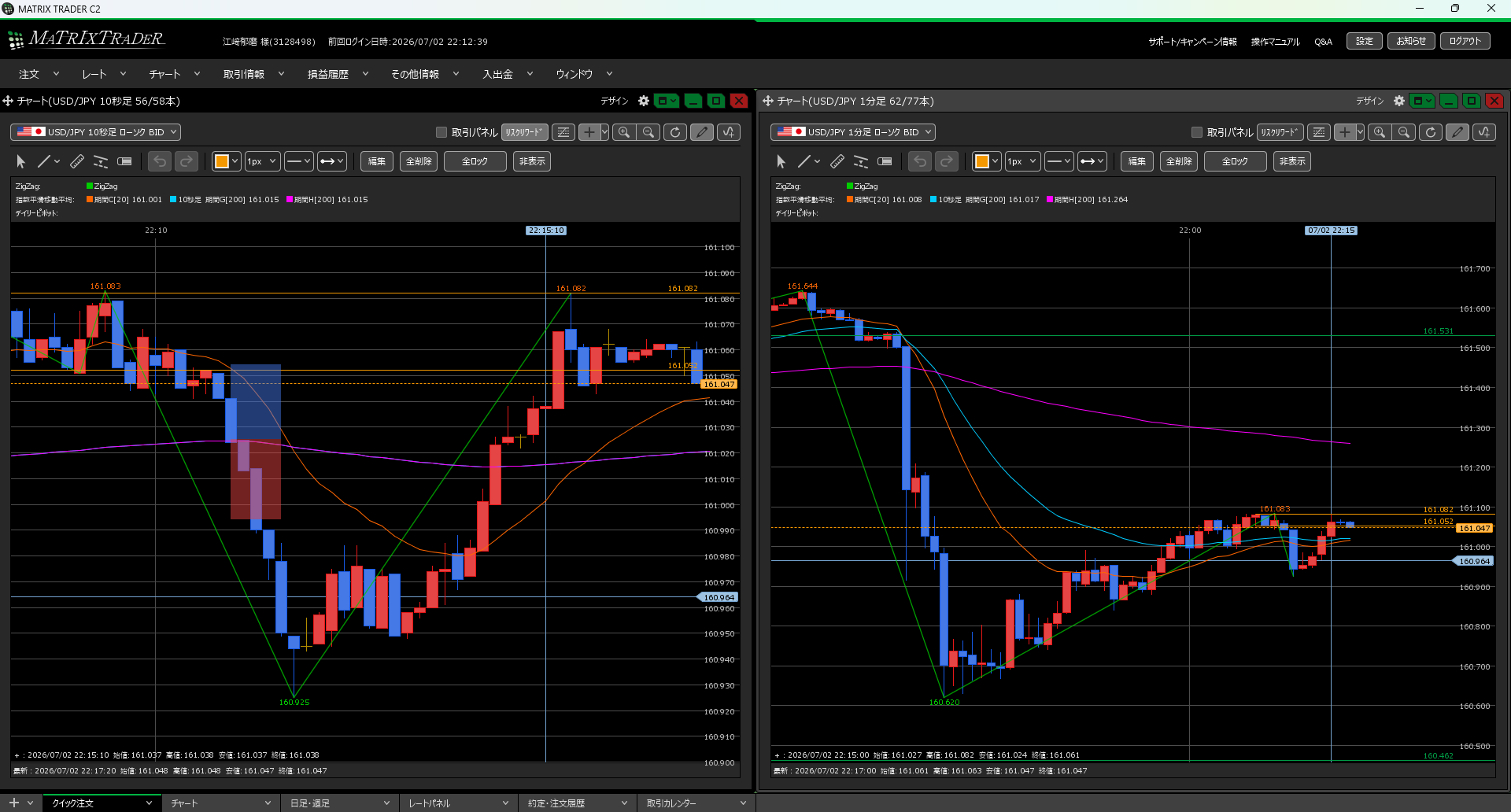Click 全削除 in the 1分足 chart toolbar

point(1179,161)
